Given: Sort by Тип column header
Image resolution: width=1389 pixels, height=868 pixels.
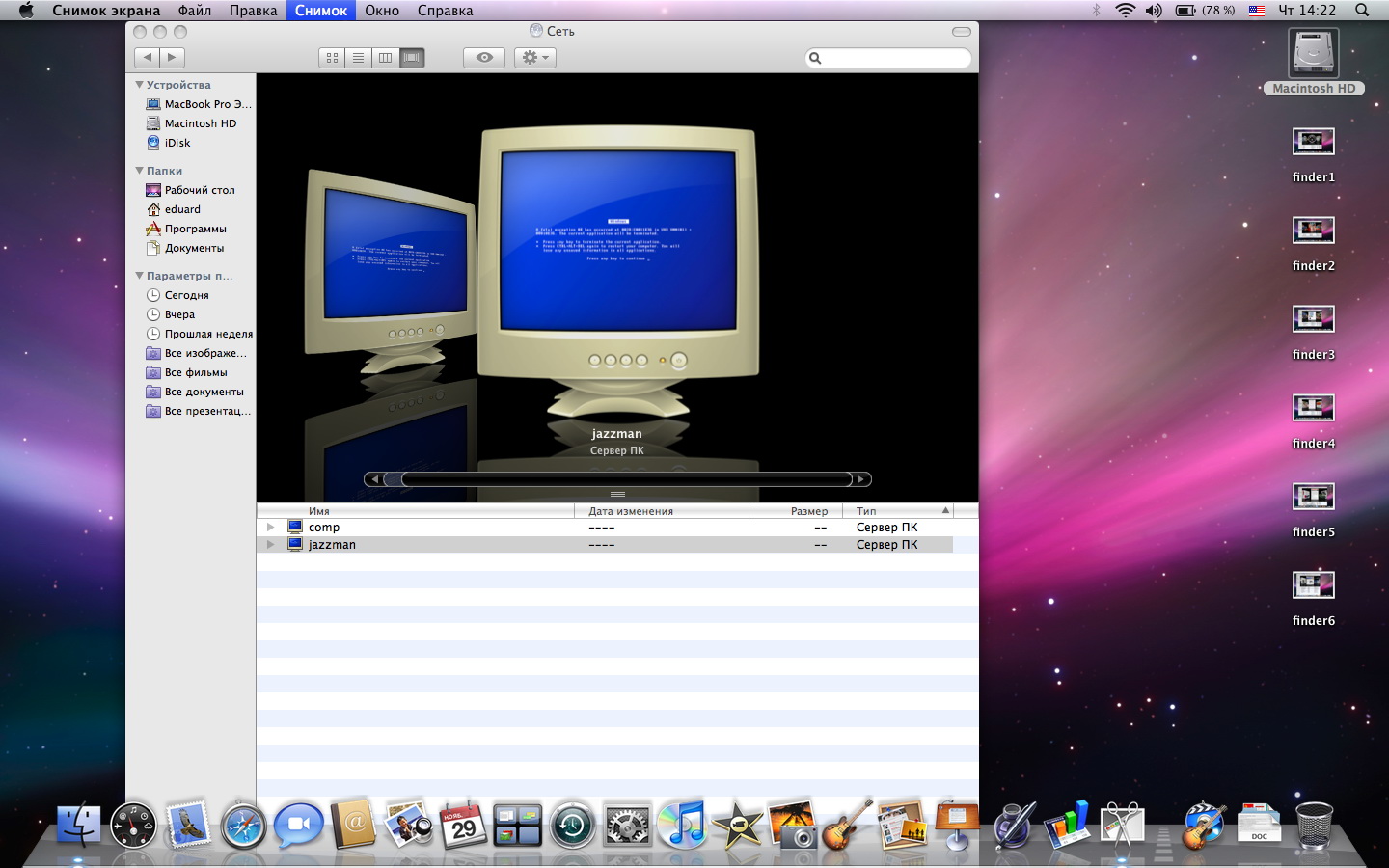Looking at the screenshot, I should pyautogui.click(x=898, y=511).
